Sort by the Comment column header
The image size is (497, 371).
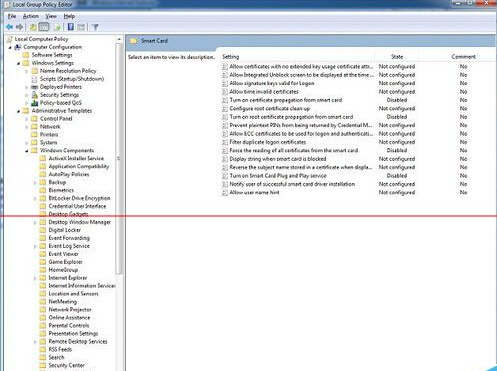click(463, 57)
